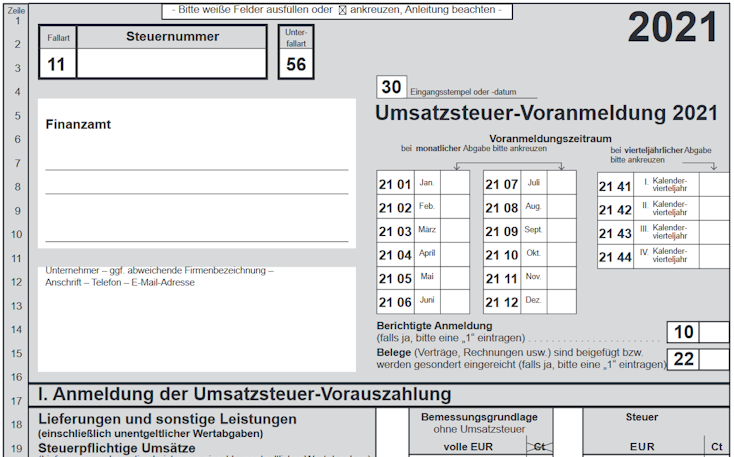Viewport: 734px width, 457px height.
Task: Click the volle EUR column label
Action: (x=468, y=447)
